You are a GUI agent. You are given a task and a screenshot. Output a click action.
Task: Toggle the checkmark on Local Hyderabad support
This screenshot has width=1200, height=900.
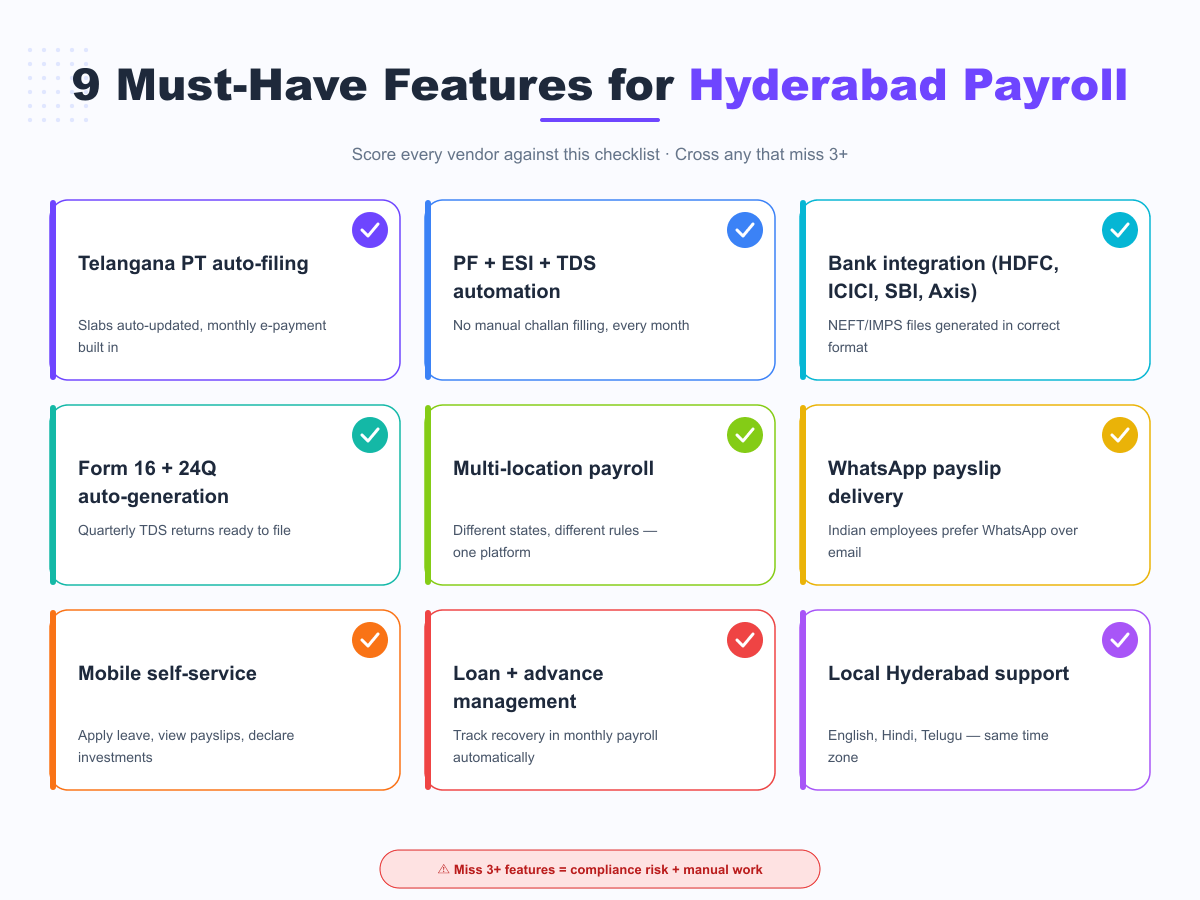click(x=1119, y=639)
